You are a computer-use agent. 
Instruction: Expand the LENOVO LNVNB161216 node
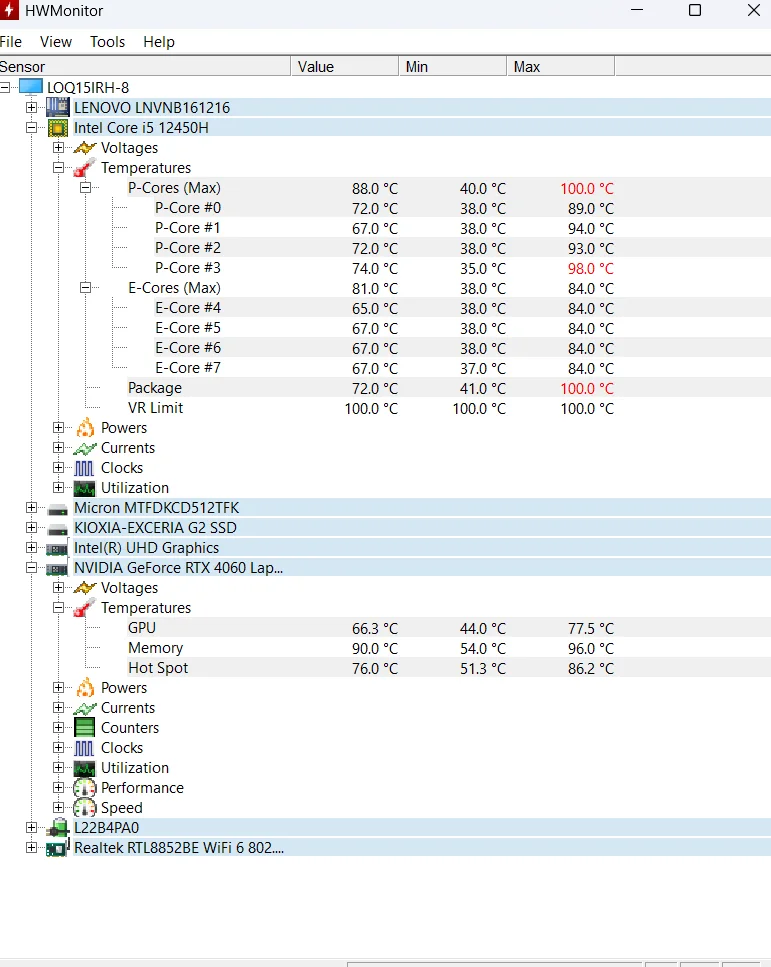click(31, 107)
